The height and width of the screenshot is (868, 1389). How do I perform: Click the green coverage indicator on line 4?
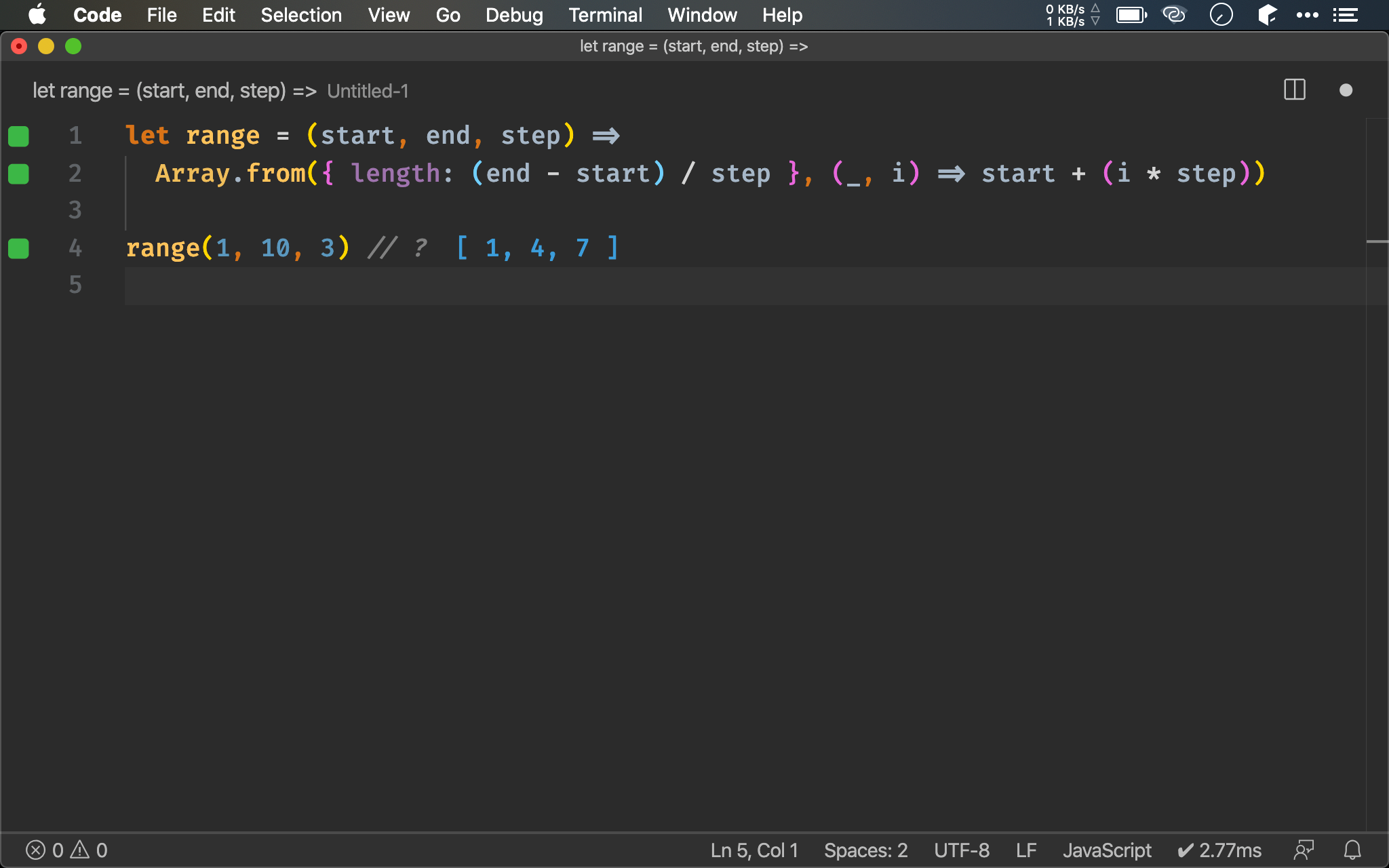click(18, 249)
